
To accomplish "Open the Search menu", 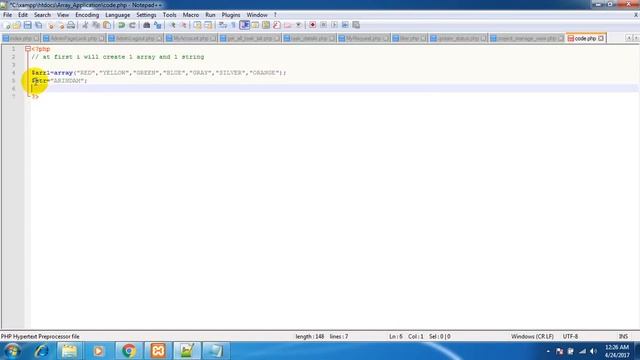I will (42, 15).
